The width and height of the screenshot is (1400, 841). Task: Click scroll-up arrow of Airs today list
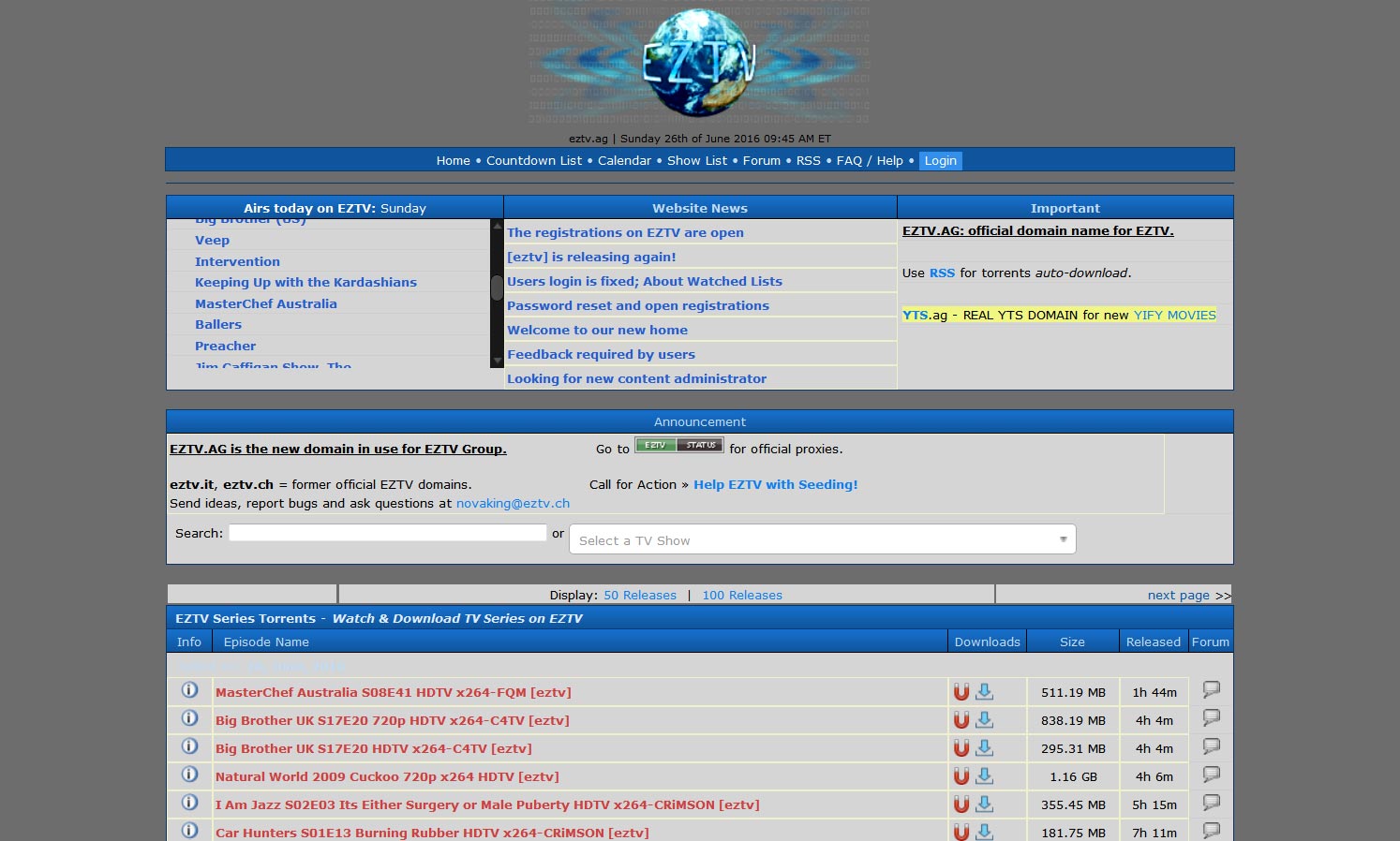point(497,226)
